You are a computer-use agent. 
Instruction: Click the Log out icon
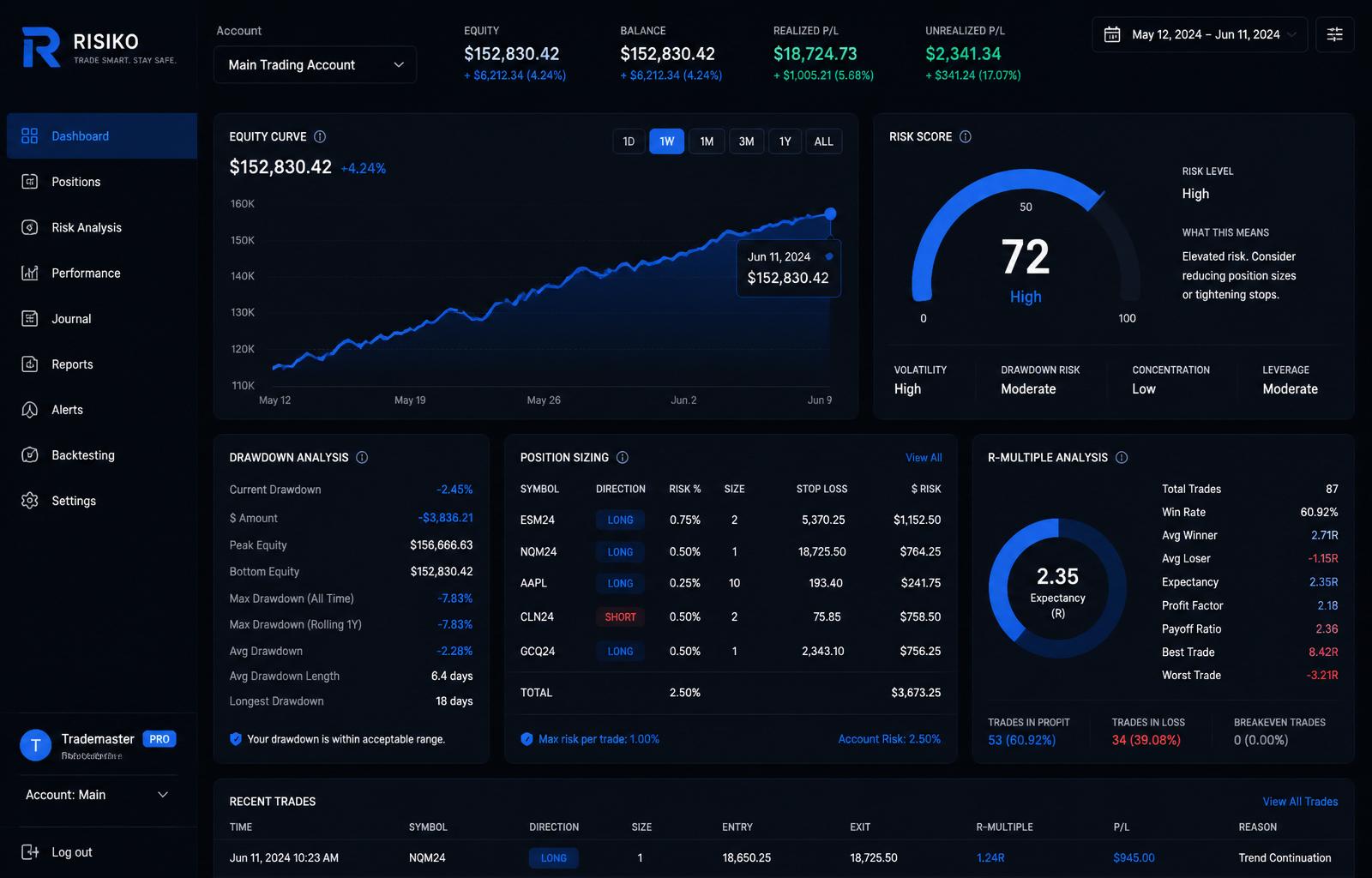(30, 851)
